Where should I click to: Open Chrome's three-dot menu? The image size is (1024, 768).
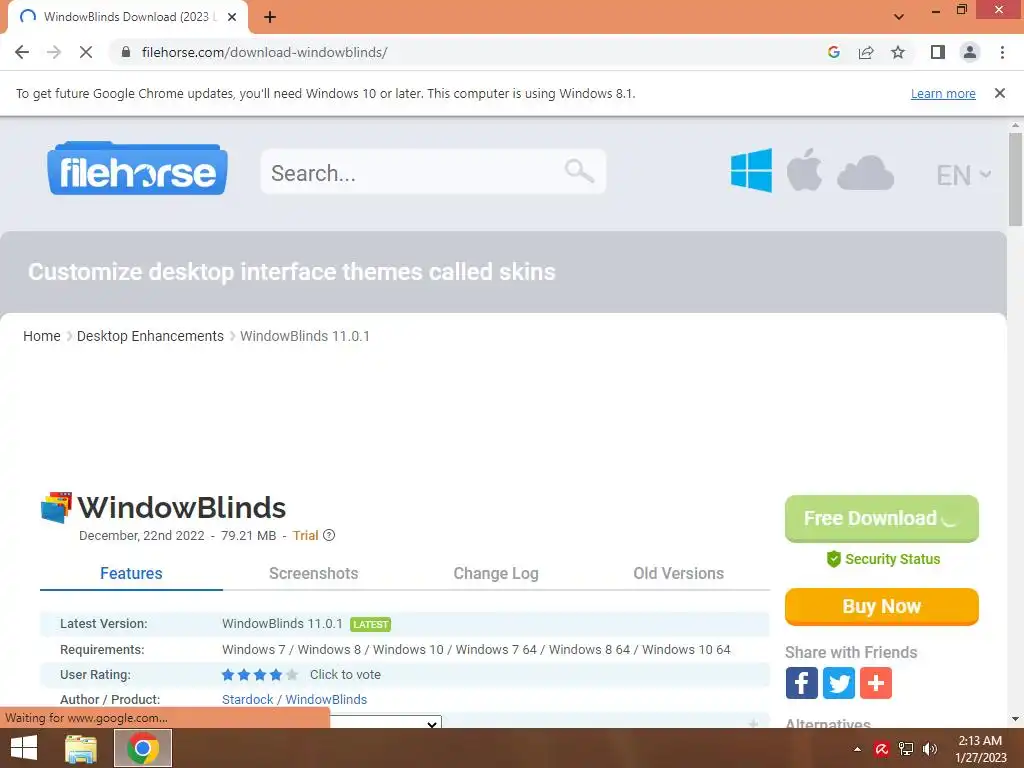1002,52
